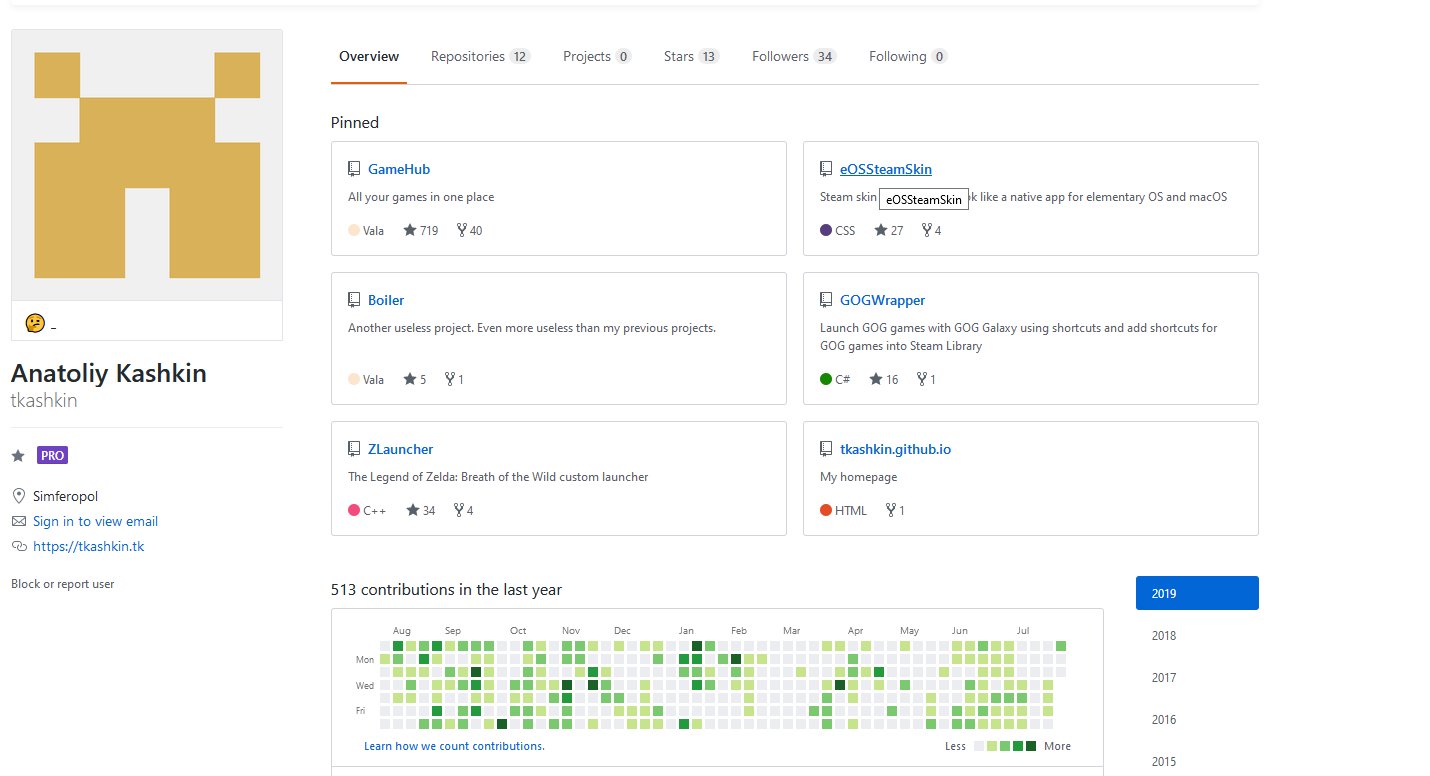This screenshot has height=776, width=1430.
Task: Click the star count icon for ZLauncher
Action: [412, 510]
